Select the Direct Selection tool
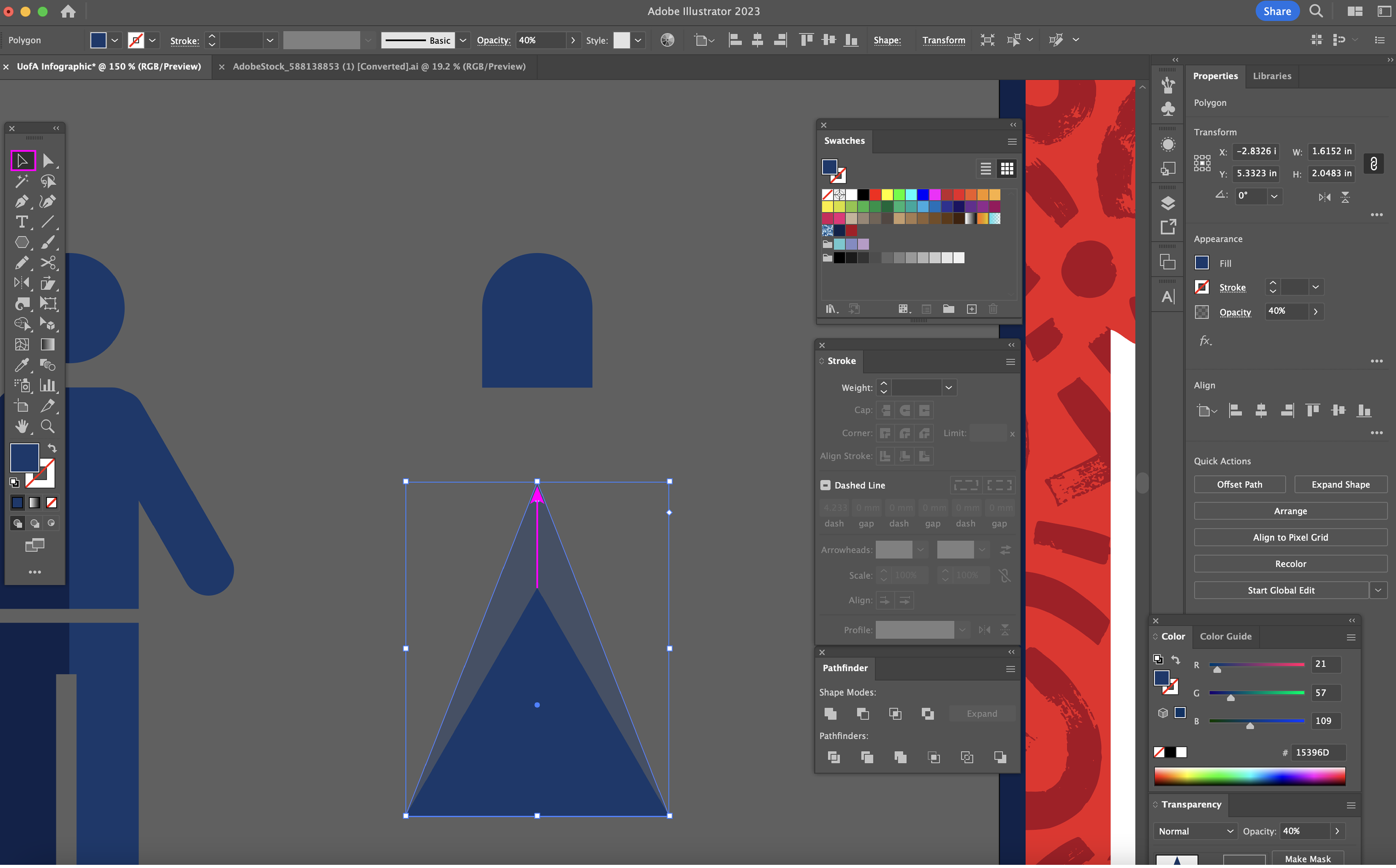The image size is (1396, 868). coord(48,161)
